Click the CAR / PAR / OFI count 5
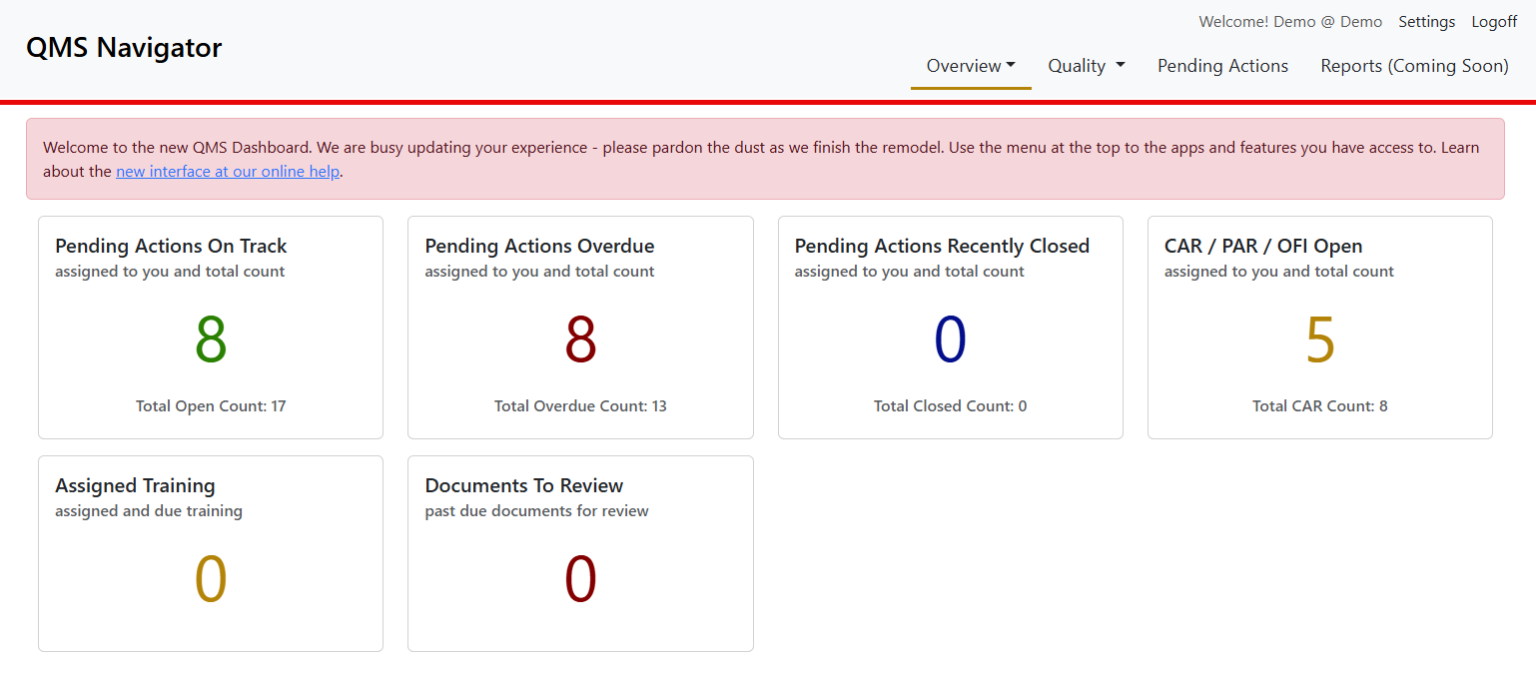This screenshot has height=686, width=1536. click(x=1320, y=338)
